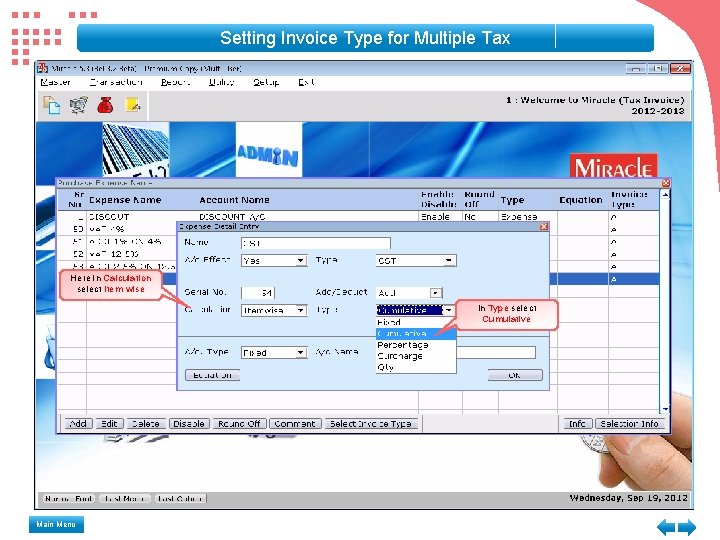The image size is (720, 540).
Task: Click the expense list scrollbar up arrow
Action: [665, 195]
